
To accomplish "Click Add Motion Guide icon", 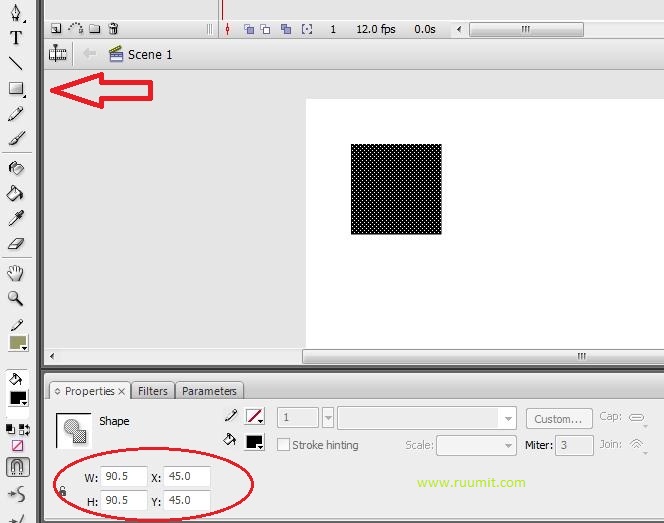I will point(75,29).
